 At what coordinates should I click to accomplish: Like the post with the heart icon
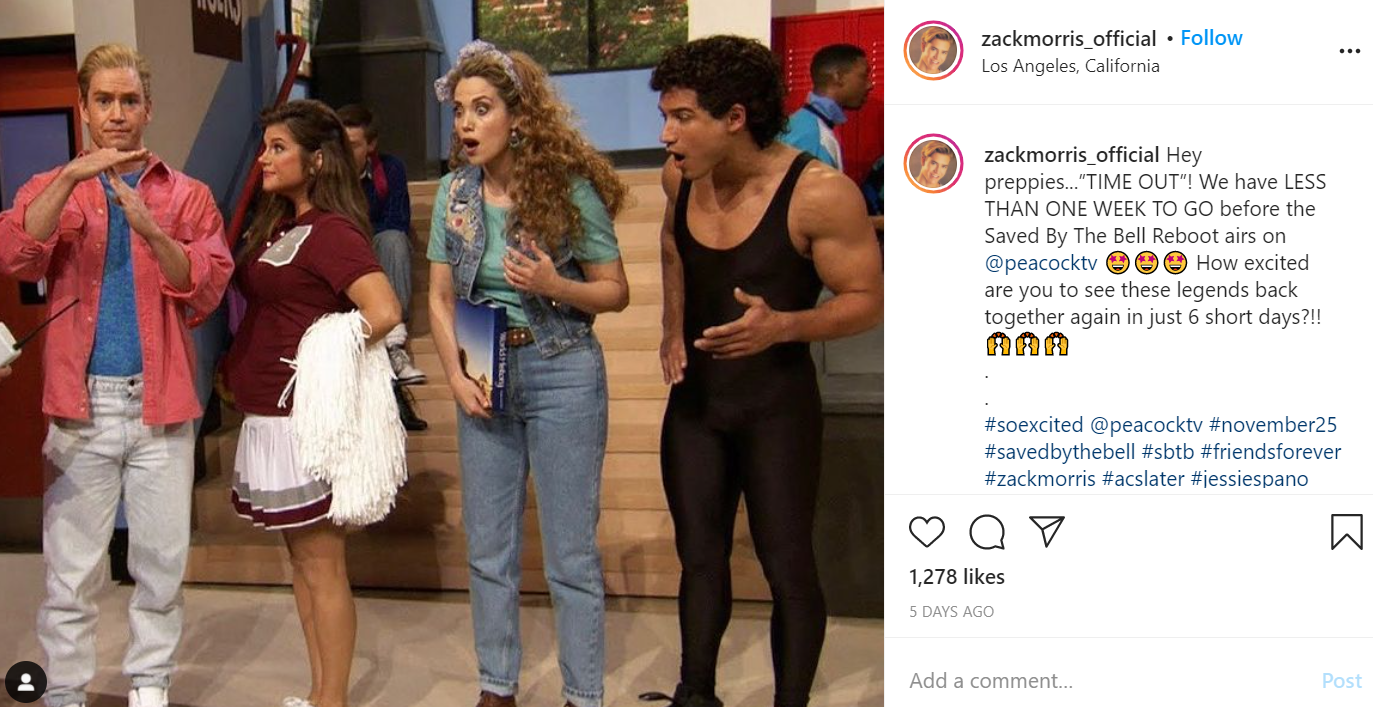pos(927,532)
